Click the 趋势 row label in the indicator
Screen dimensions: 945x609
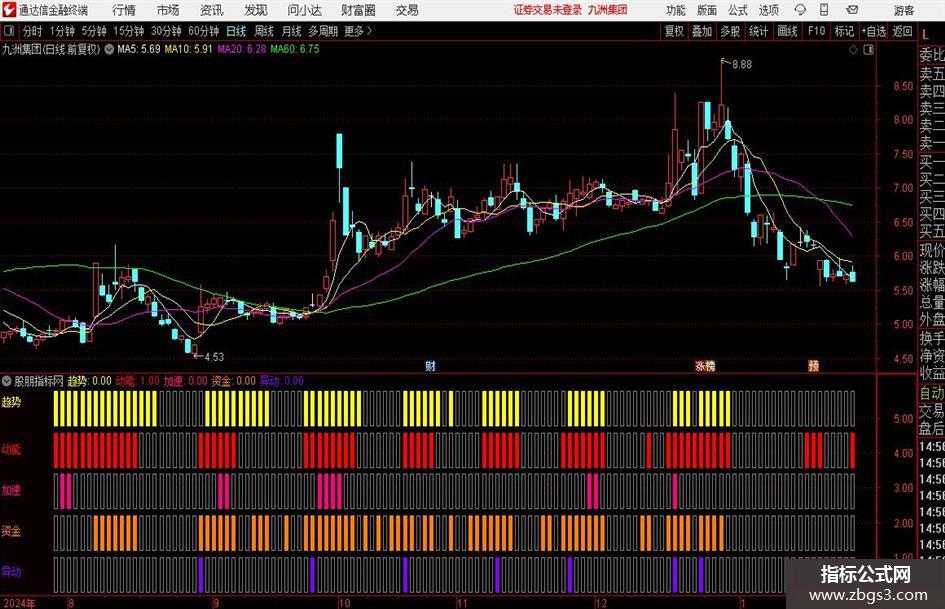pos(11,402)
